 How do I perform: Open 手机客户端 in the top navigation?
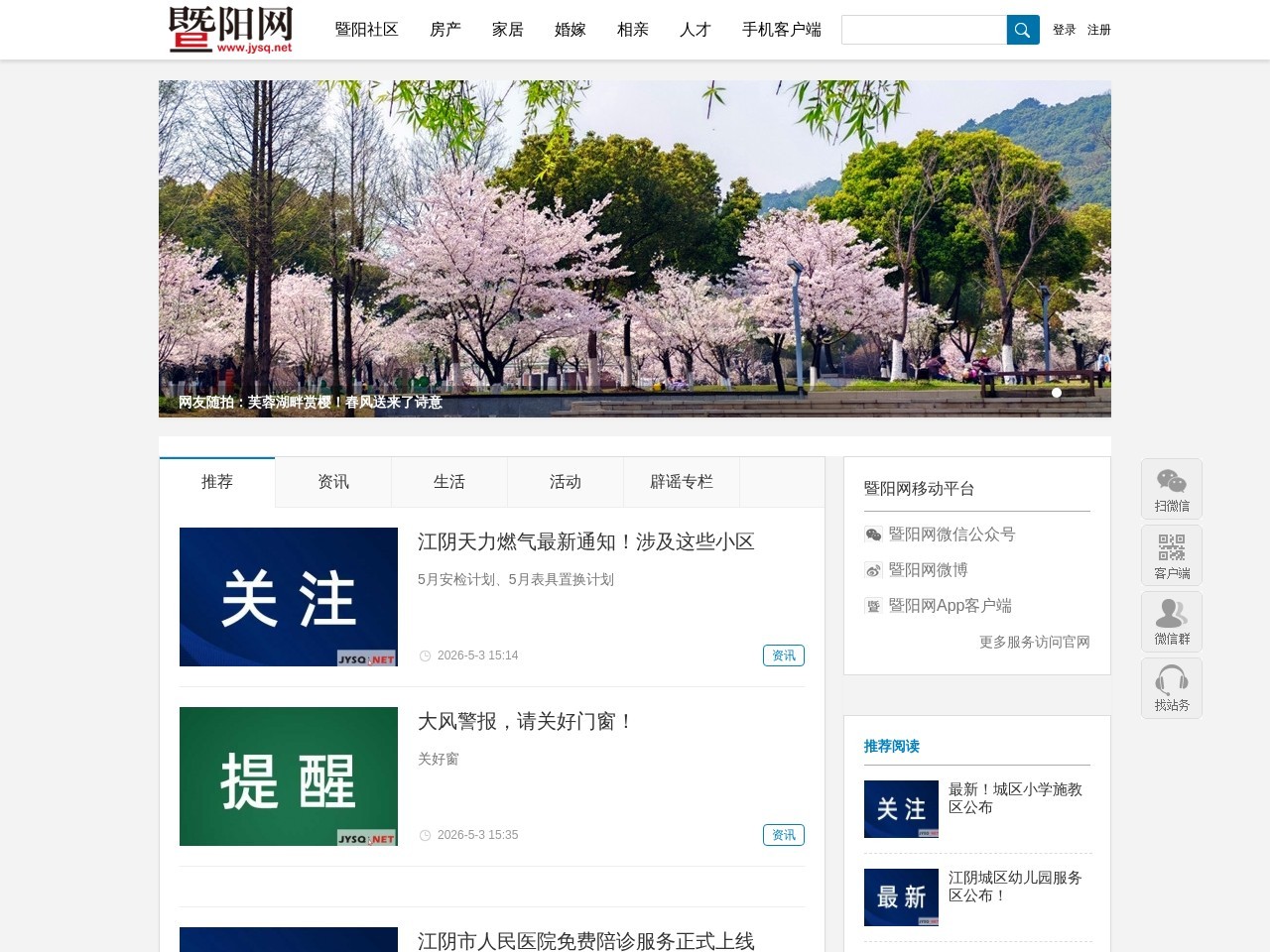pos(782,30)
